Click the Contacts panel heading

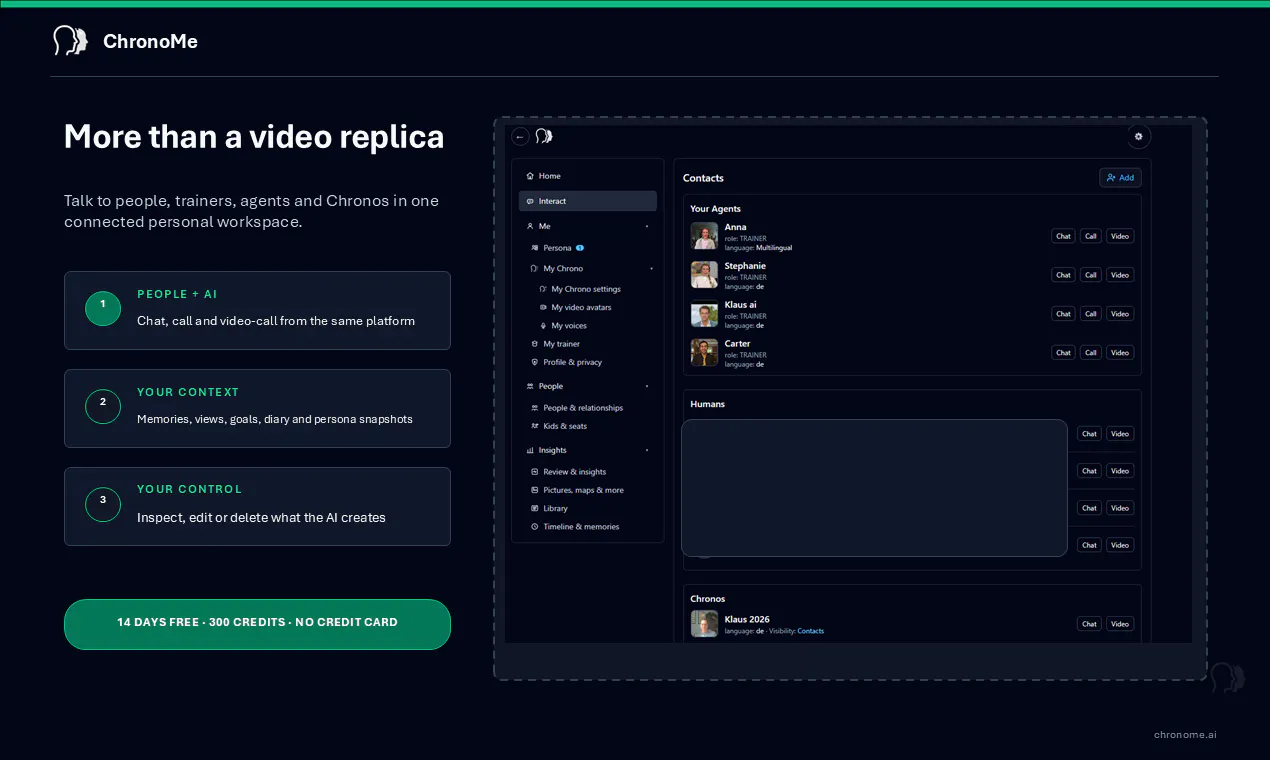703,178
